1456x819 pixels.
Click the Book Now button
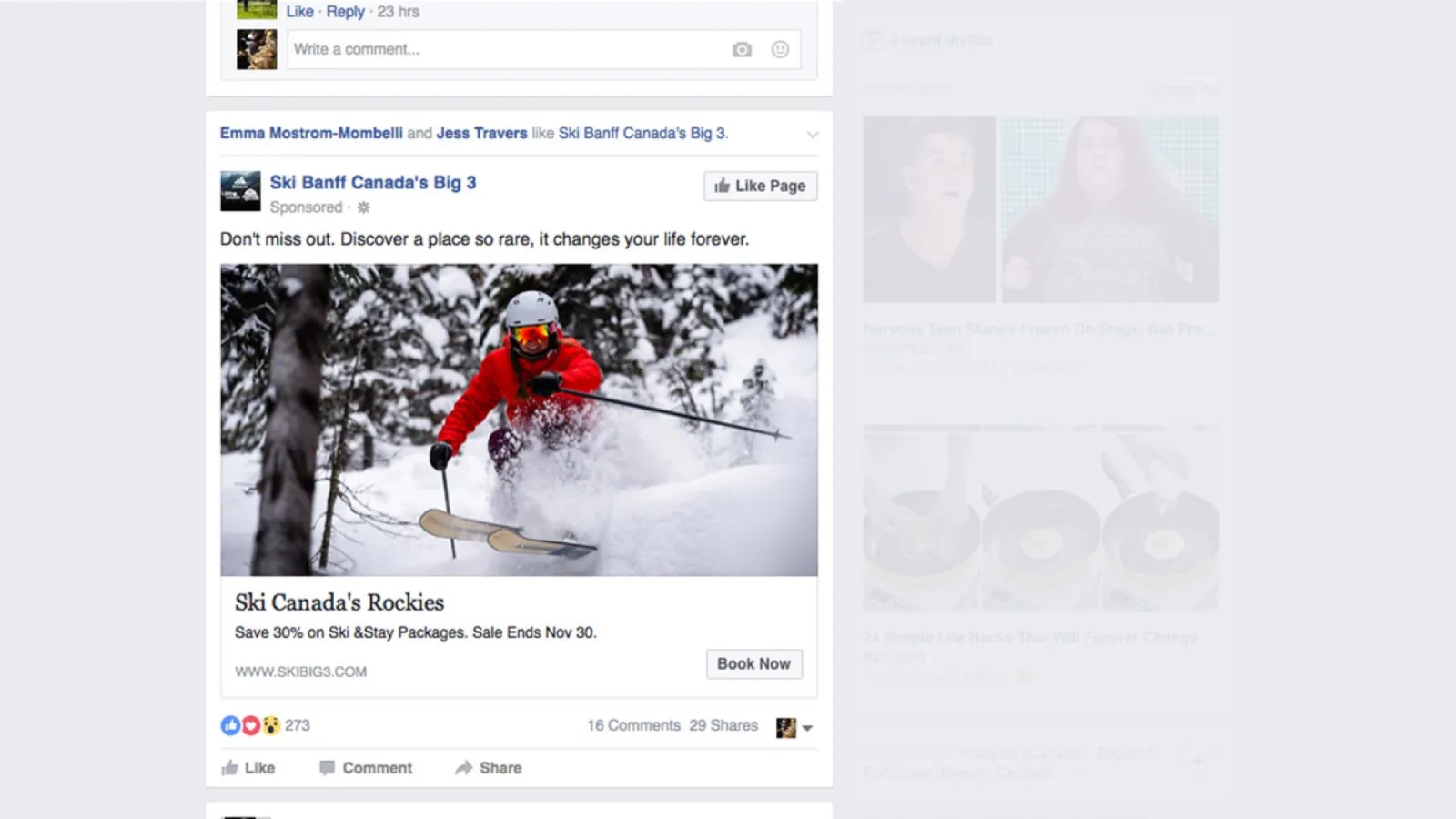pyautogui.click(x=753, y=663)
